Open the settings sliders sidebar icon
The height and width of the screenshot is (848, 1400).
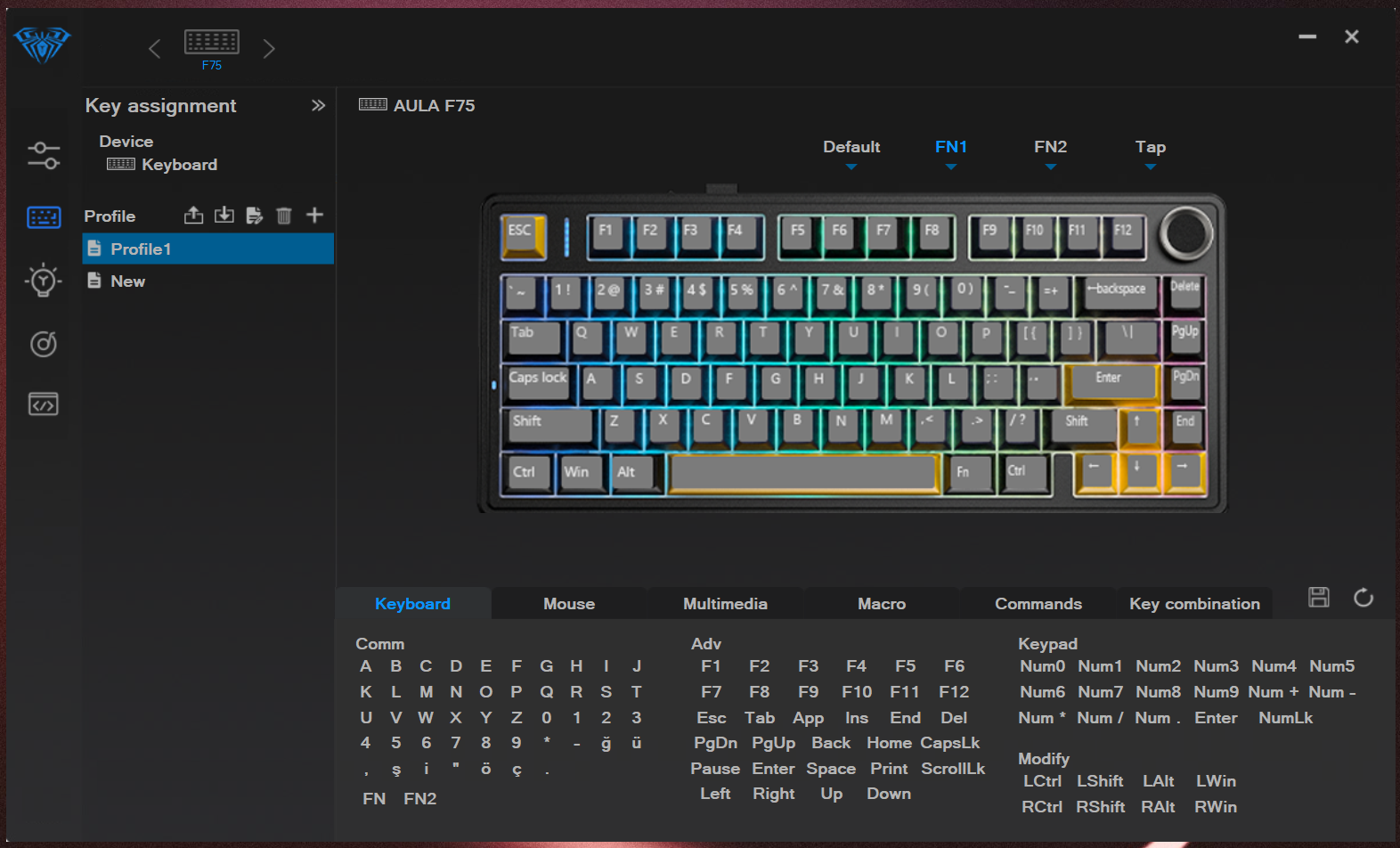click(44, 156)
